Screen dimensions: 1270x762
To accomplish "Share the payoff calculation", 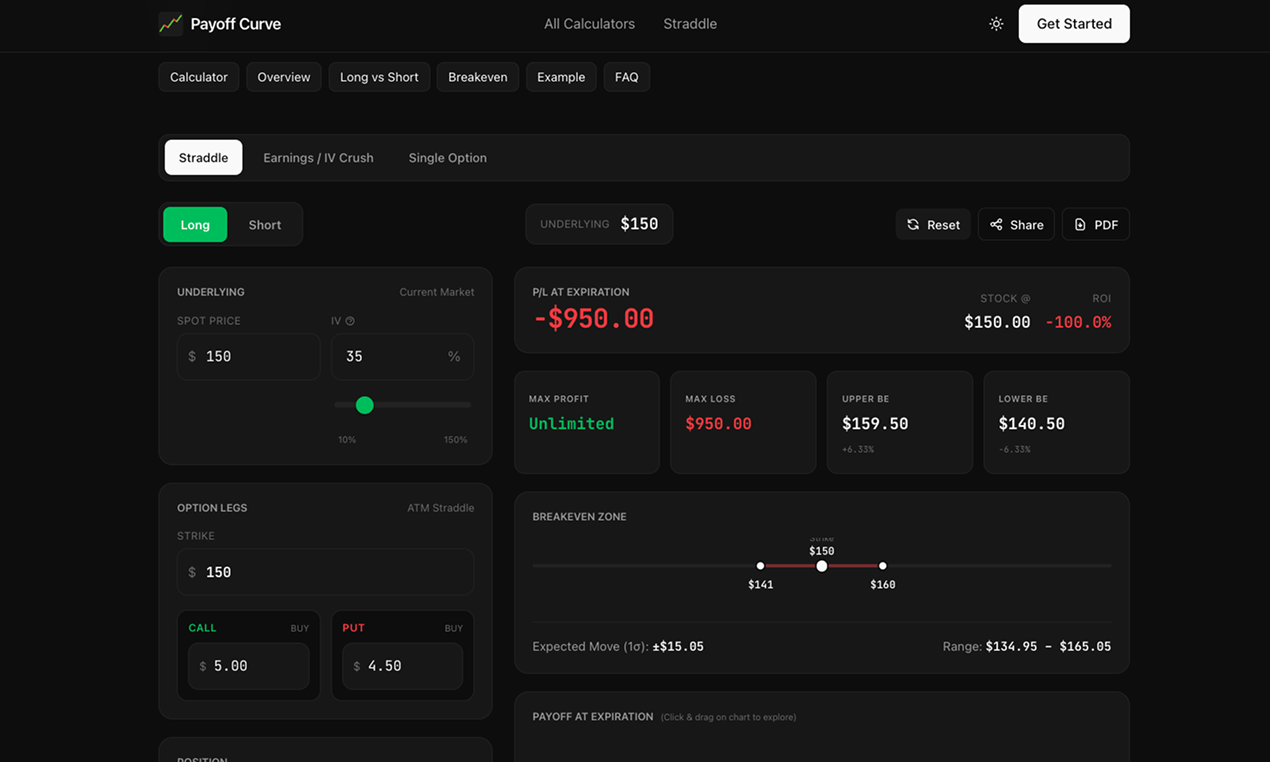I will [x=1015, y=224].
